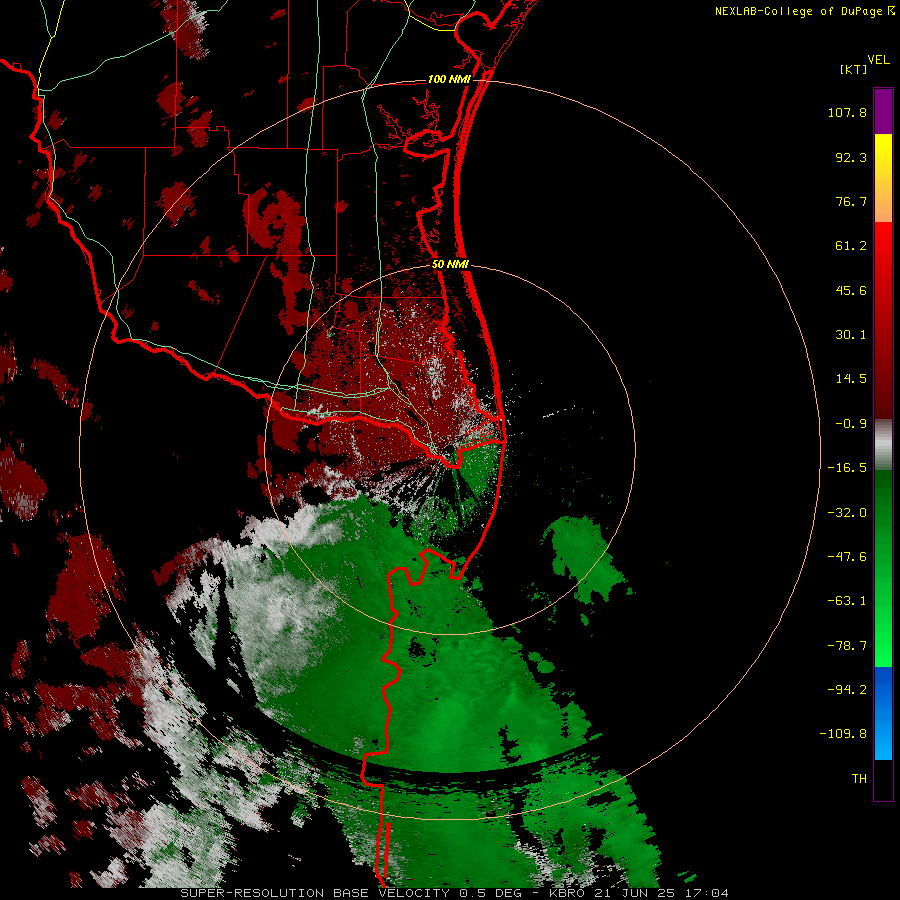Click the -109.8 legend value
Screen dimensions: 900x900
[x=843, y=734]
